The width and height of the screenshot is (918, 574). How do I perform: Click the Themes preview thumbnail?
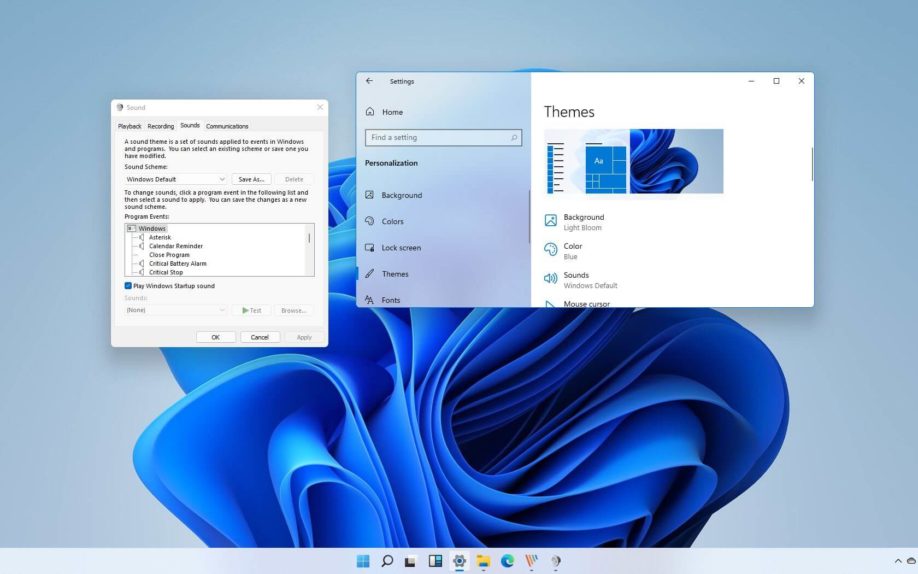pyautogui.click(x=633, y=161)
